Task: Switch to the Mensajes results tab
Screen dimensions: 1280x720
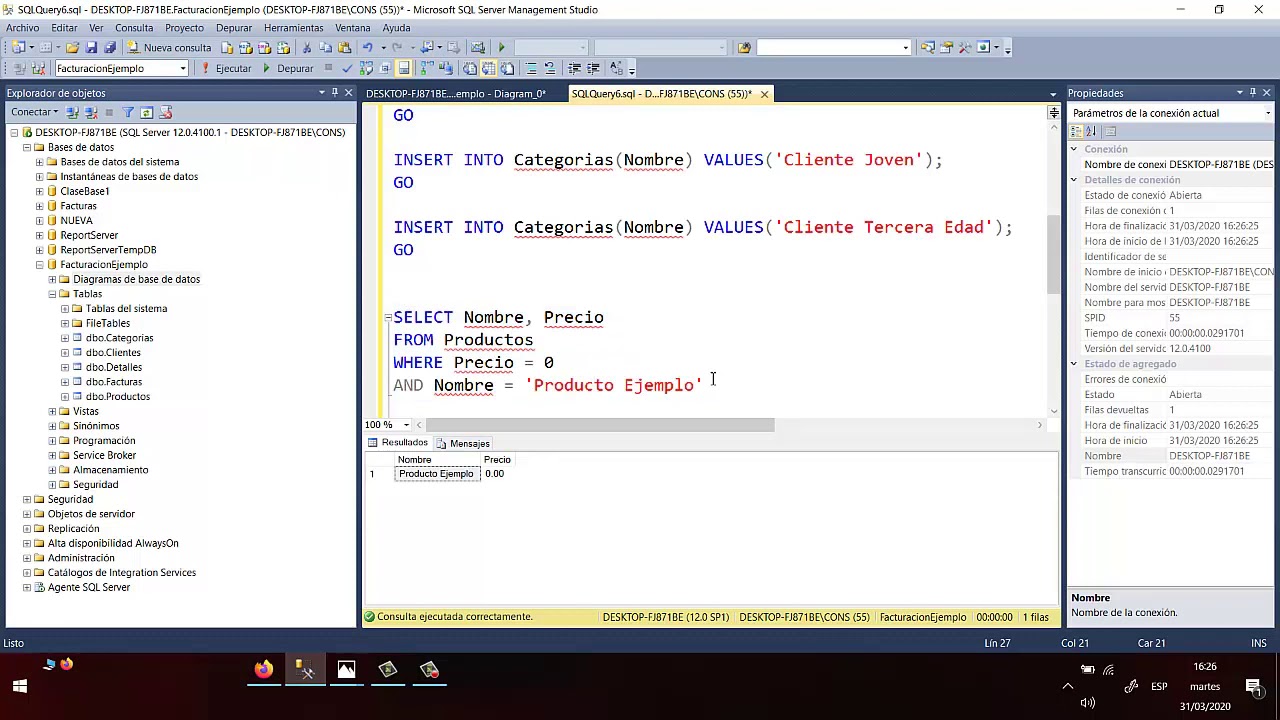Action: [463, 443]
